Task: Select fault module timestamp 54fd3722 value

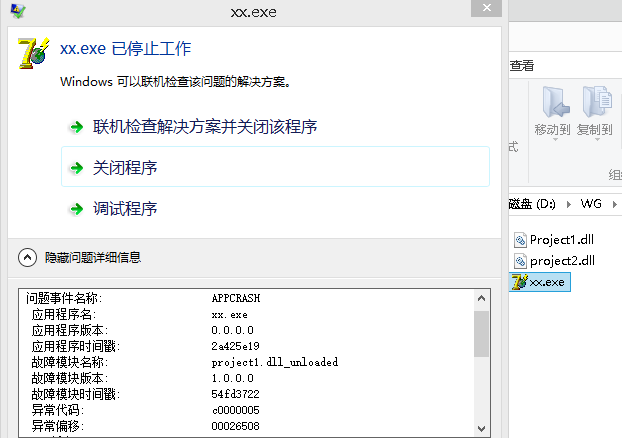Action: [x=235, y=394]
